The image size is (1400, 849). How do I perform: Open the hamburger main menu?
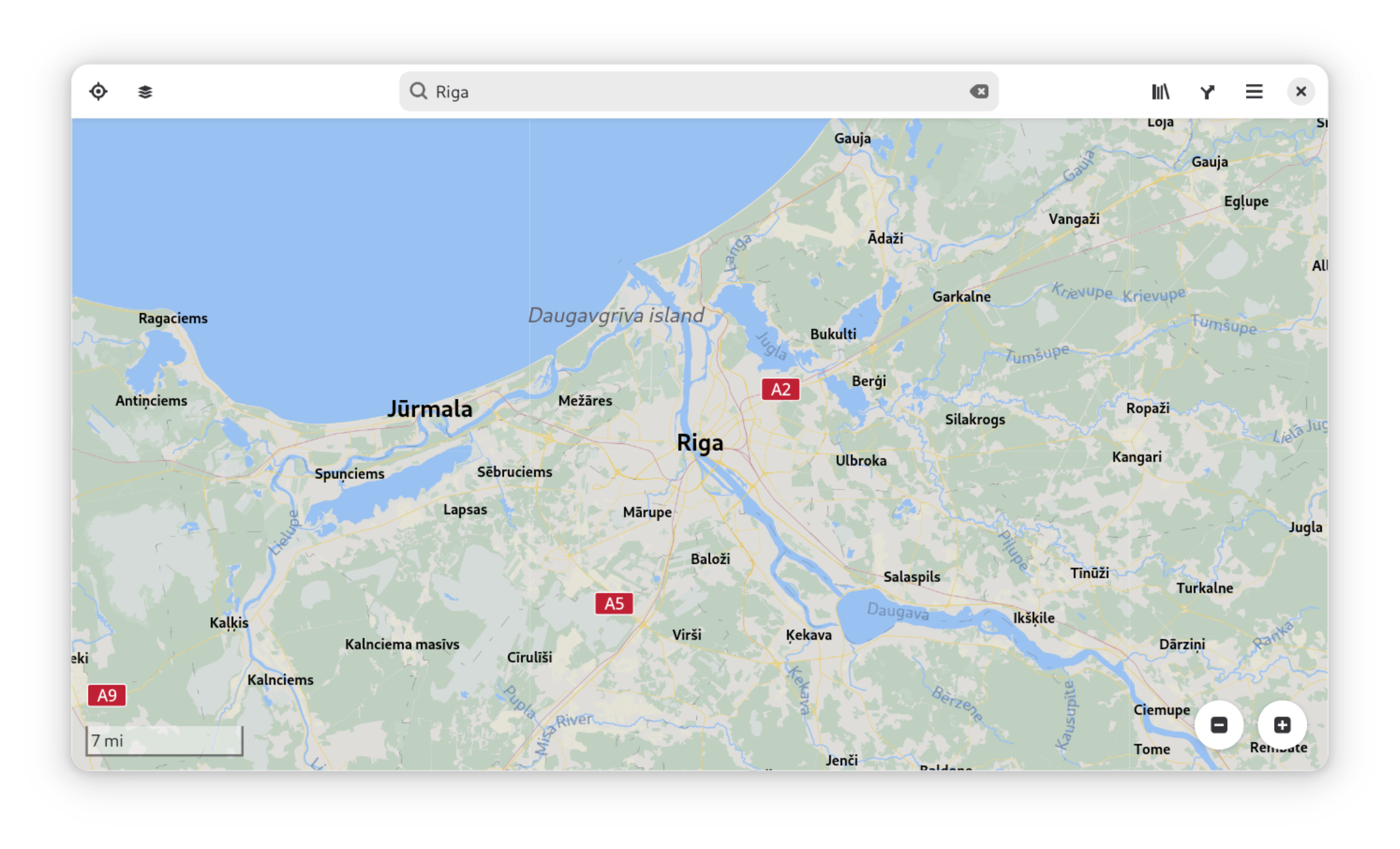(x=1254, y=92)
